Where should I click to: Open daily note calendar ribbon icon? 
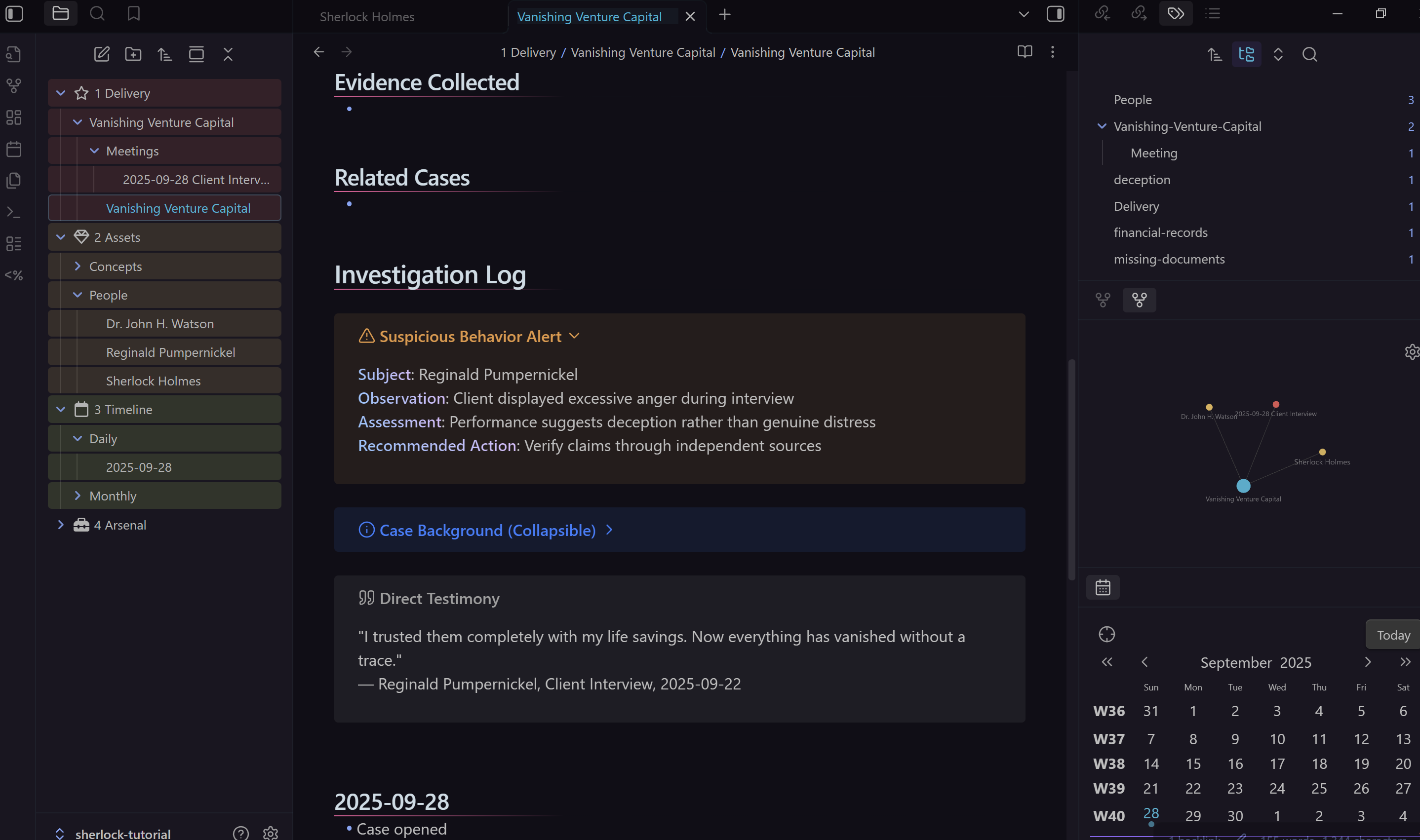pos(14,150)
